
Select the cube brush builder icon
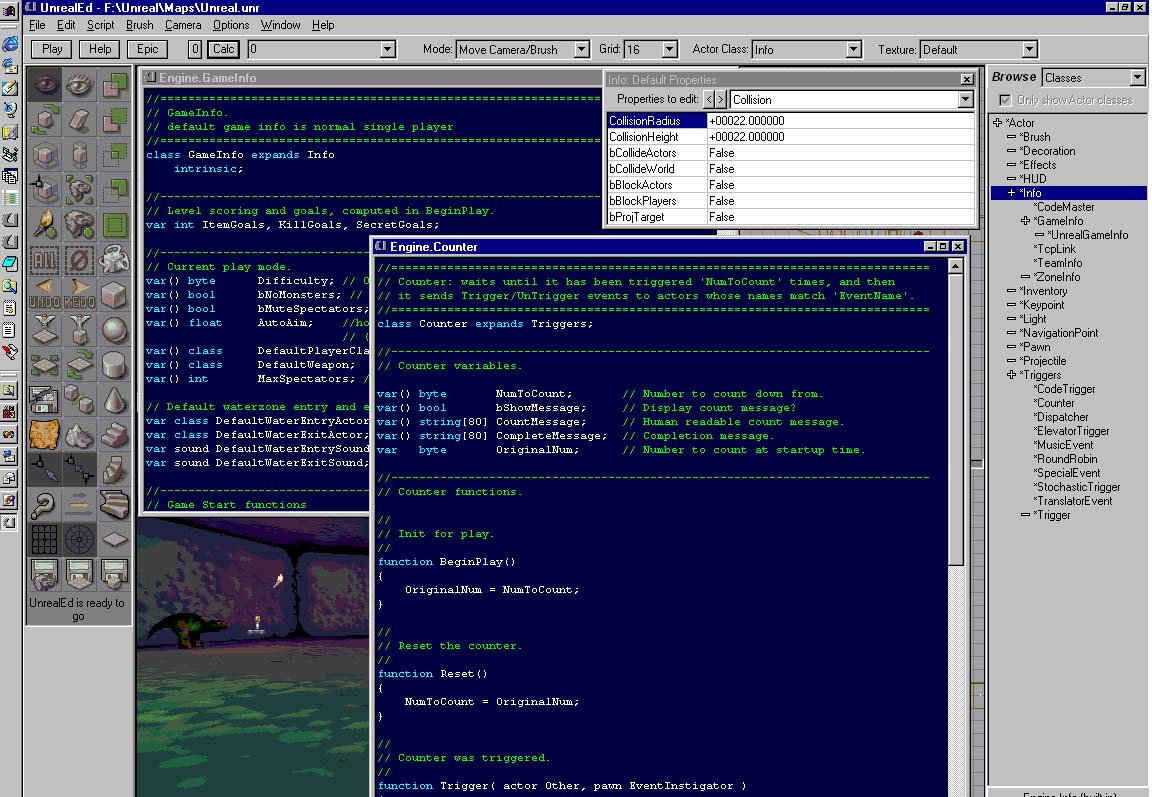(x=114, y=294)
